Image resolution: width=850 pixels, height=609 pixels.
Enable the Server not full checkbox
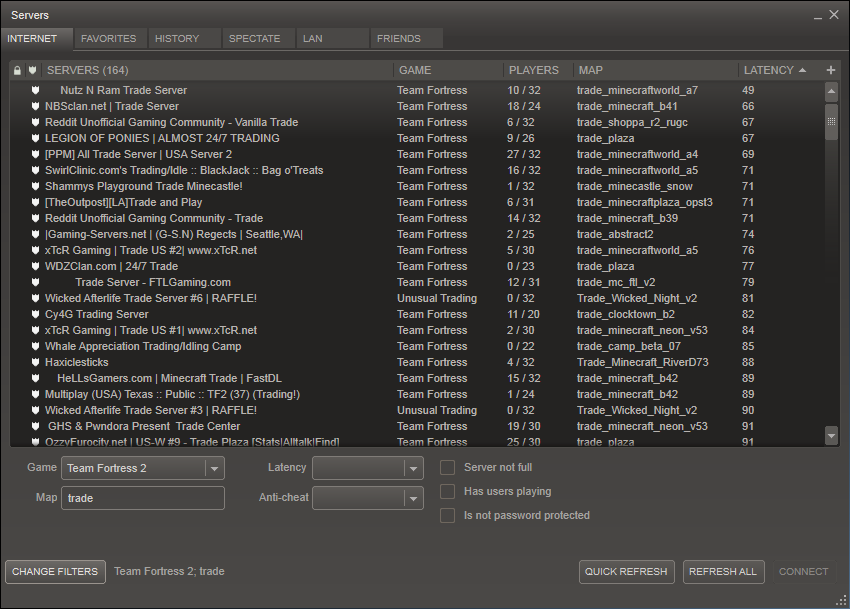447,467
